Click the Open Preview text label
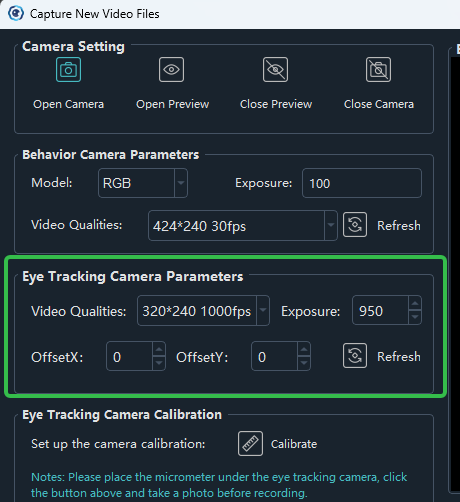Image resolution: width=460 pixels, height=502 pixels. click(172, 104)
